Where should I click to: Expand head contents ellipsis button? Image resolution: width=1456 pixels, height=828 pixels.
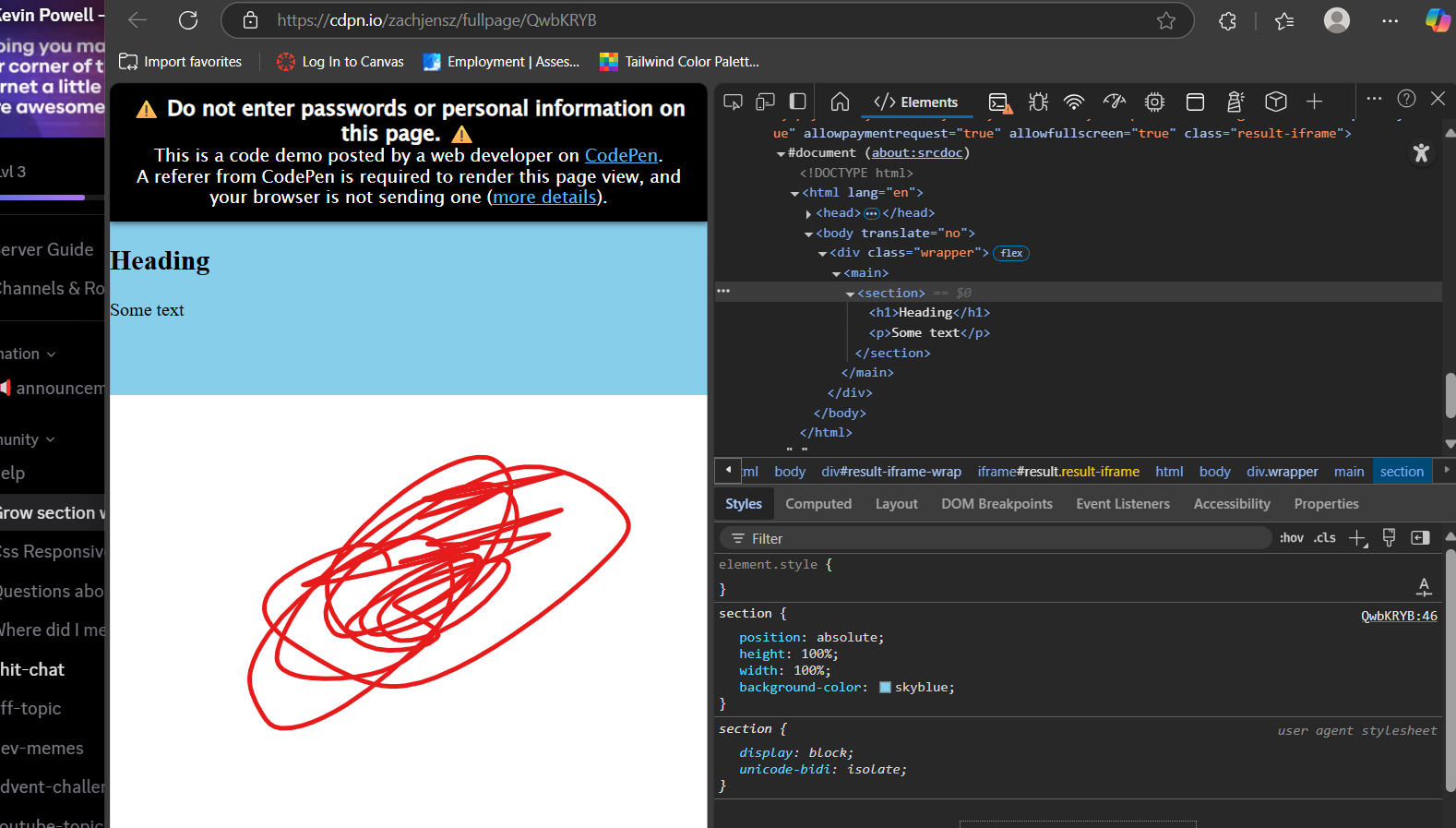click(x=871, y=213)
